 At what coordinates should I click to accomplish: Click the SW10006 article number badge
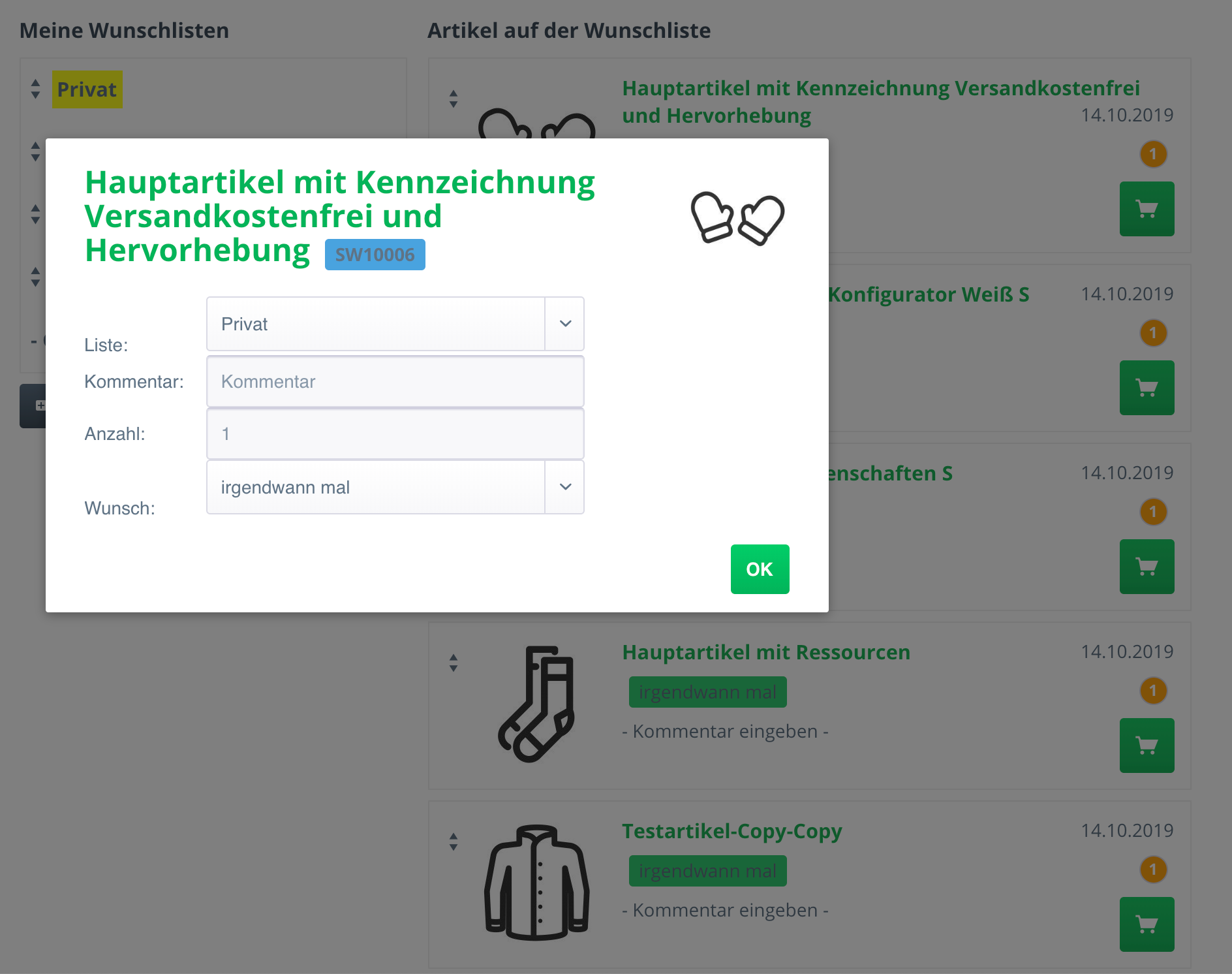point(375,255)
